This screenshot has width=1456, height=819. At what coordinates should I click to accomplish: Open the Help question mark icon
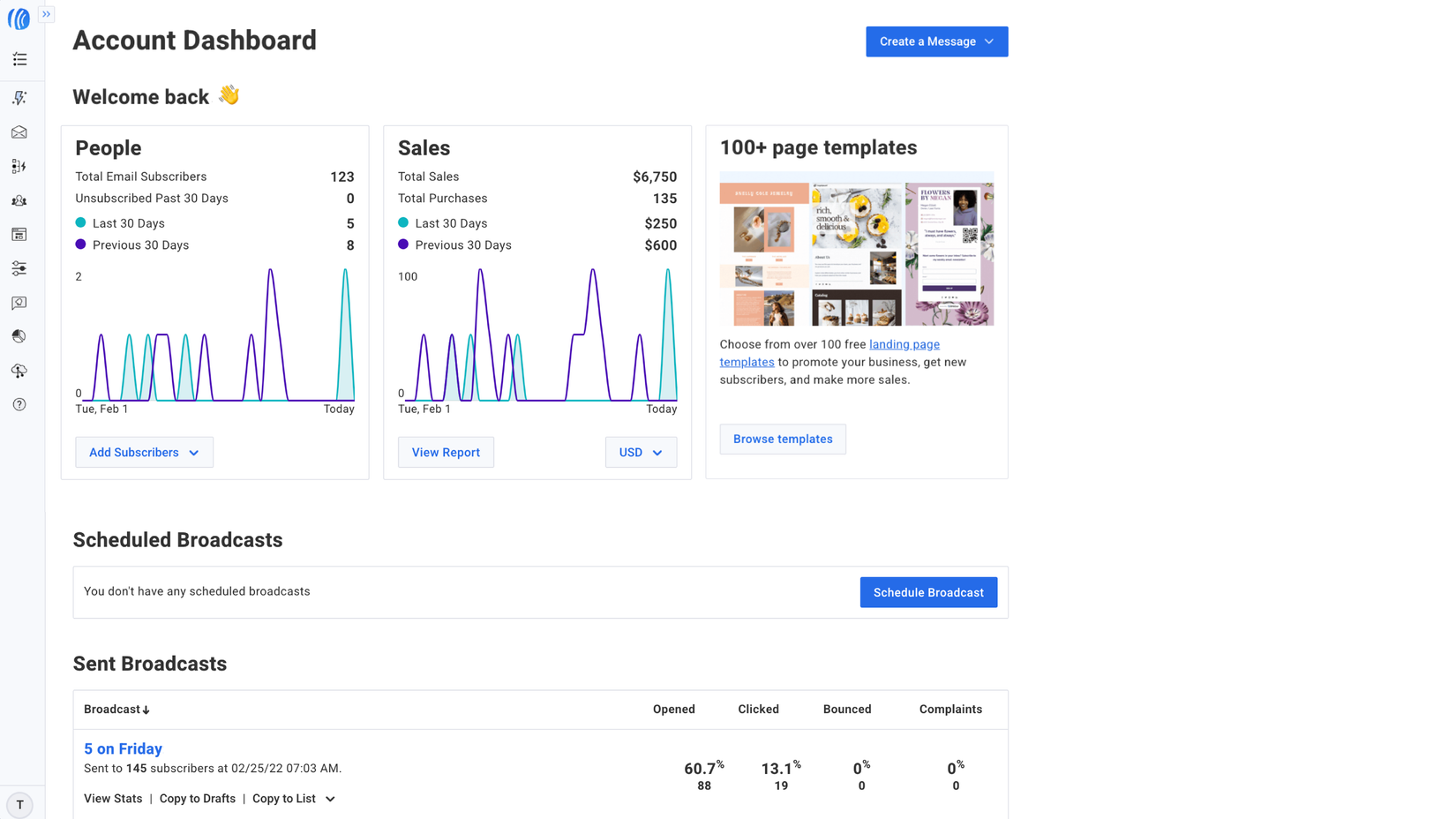coord(19,404)
